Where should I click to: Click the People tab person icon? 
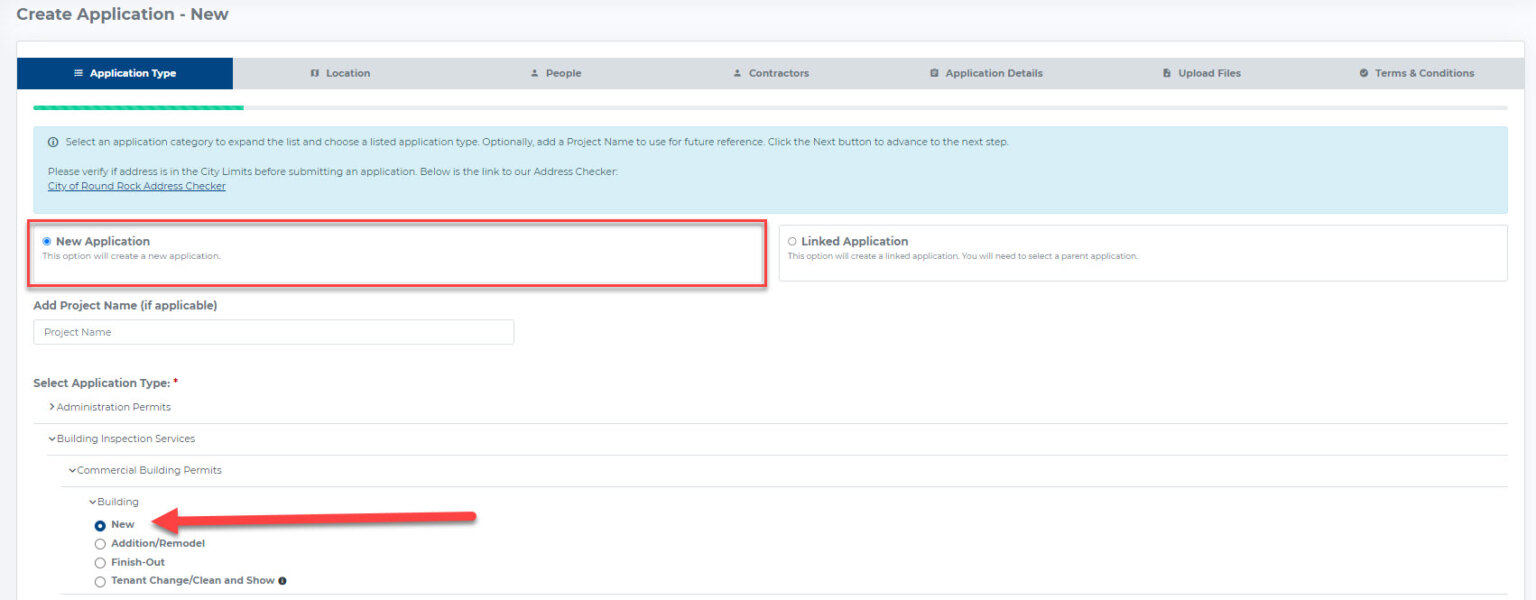[x=535, y=73]
